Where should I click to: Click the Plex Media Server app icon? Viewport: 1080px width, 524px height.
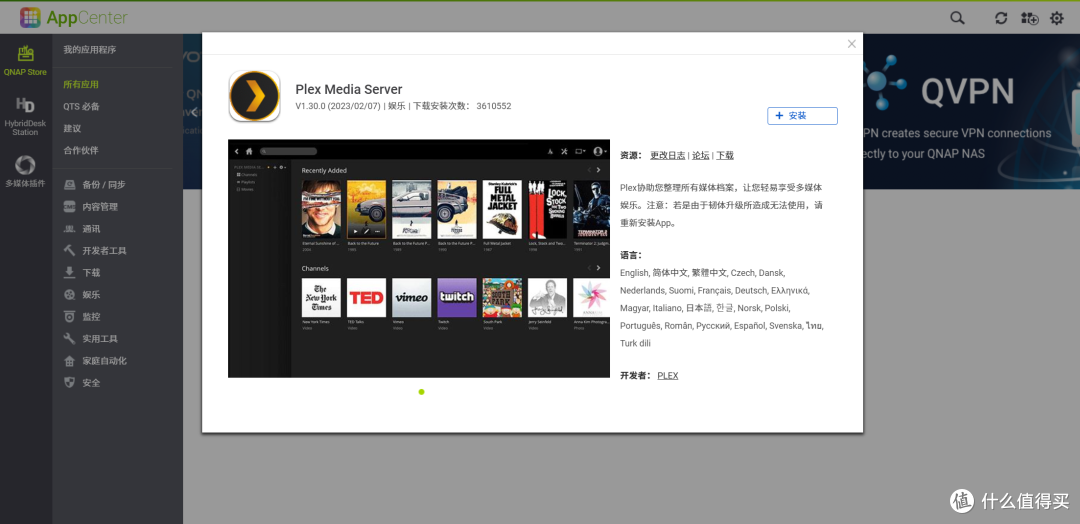tap(254, 96)
